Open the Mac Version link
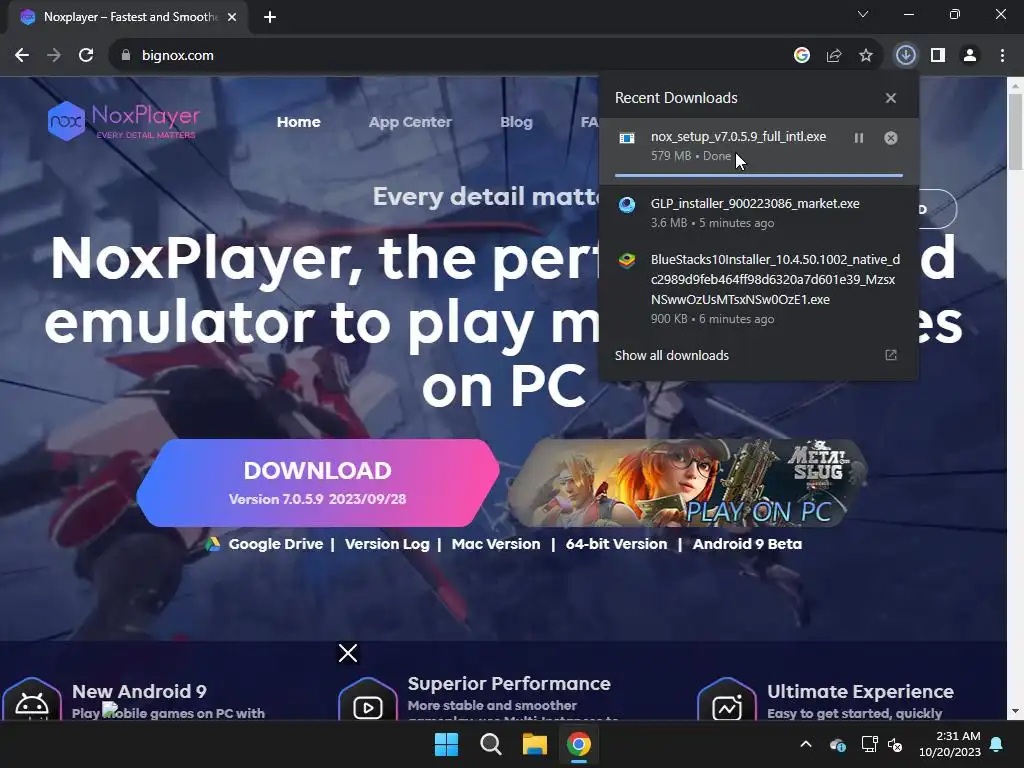The width and height of the screenshot is (1024, 768). click(x=496, y=544)
